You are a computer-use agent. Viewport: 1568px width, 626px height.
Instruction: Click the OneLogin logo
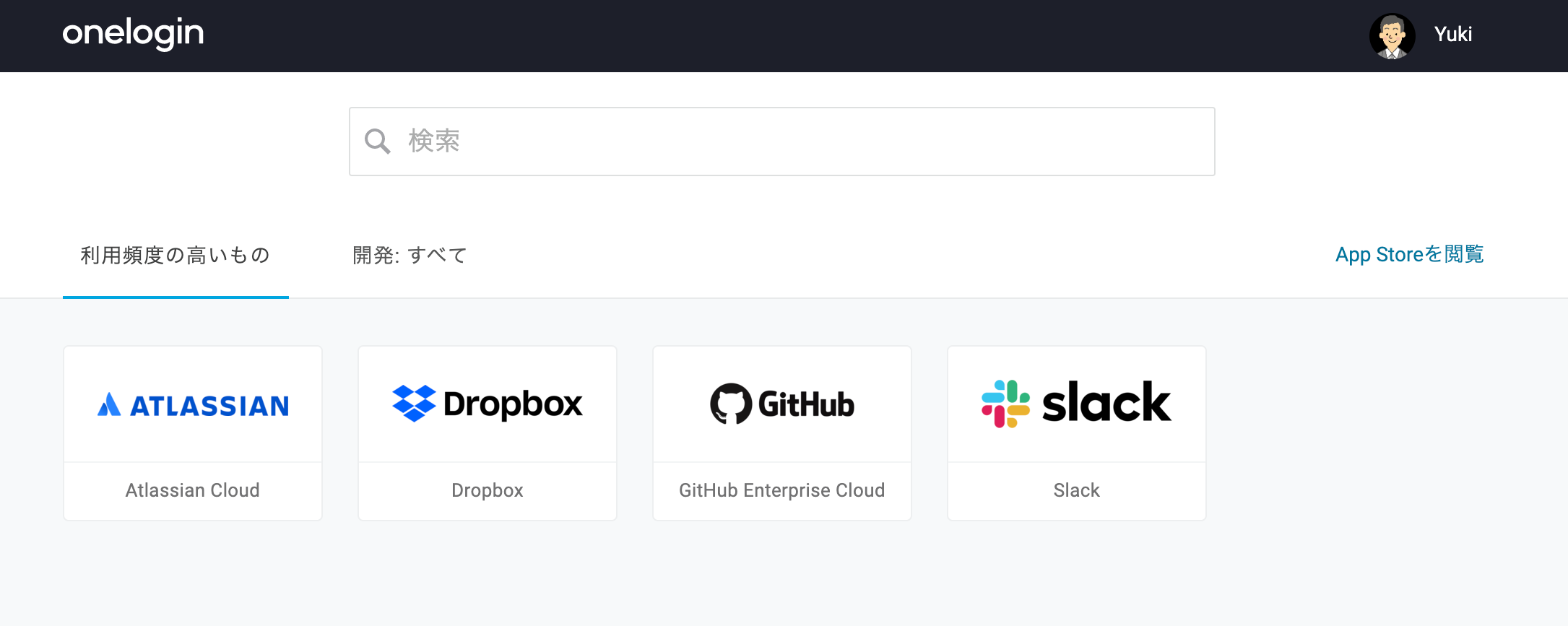[x=133, y=34]
